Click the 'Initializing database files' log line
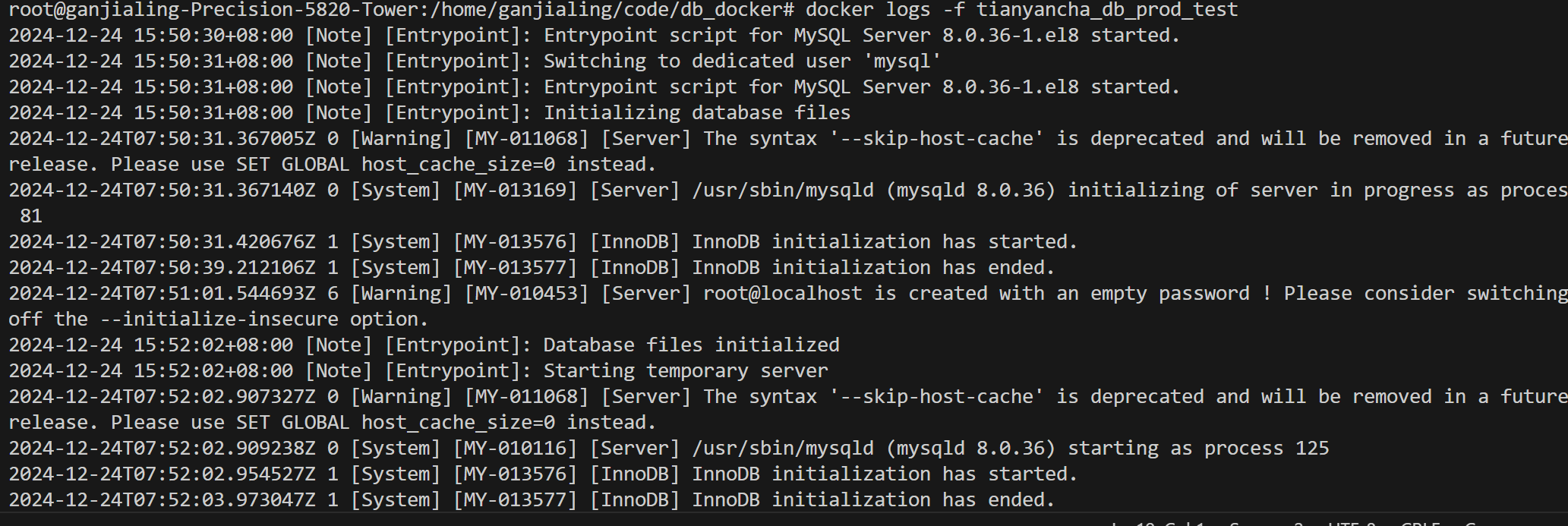The image size is (1568, 526). click(430, 112)
